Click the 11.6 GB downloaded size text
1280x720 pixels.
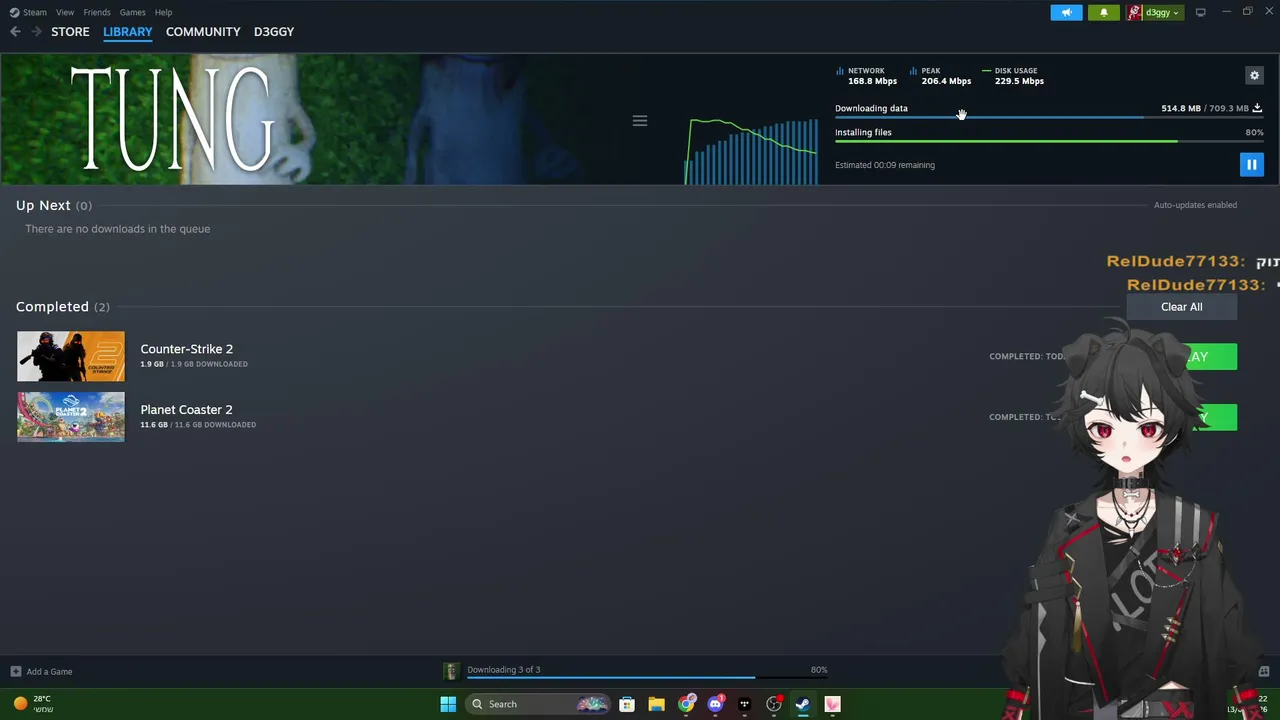point(198,425)
